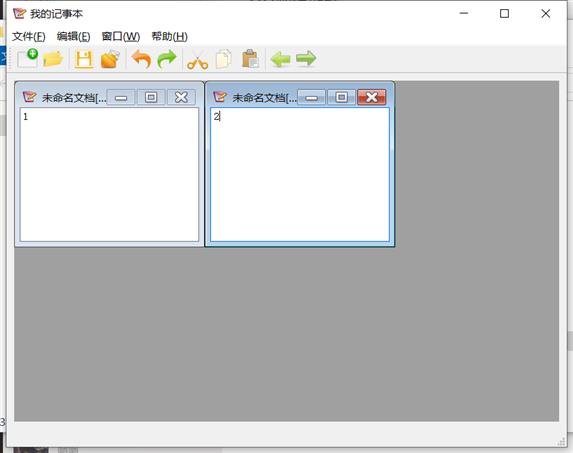Open the 帮助(H) menu
This screenshot has height=453, width=573.
coord(170,36)
